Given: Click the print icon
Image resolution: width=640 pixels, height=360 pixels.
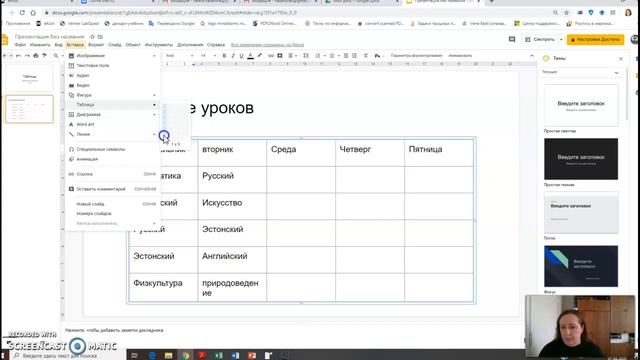Looking at the screenshot, I should pyautogui.click(x=36, y=56).
